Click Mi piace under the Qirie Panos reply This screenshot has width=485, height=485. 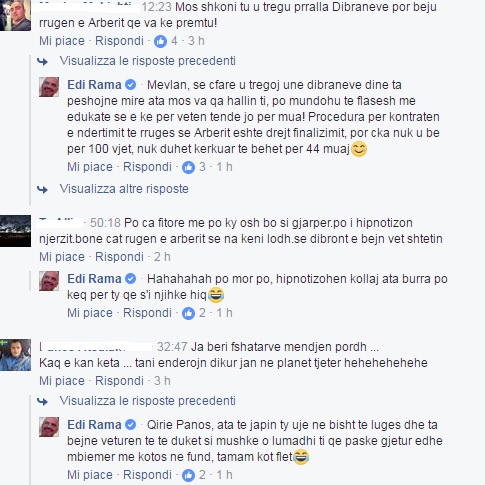(x=90, y=475)
